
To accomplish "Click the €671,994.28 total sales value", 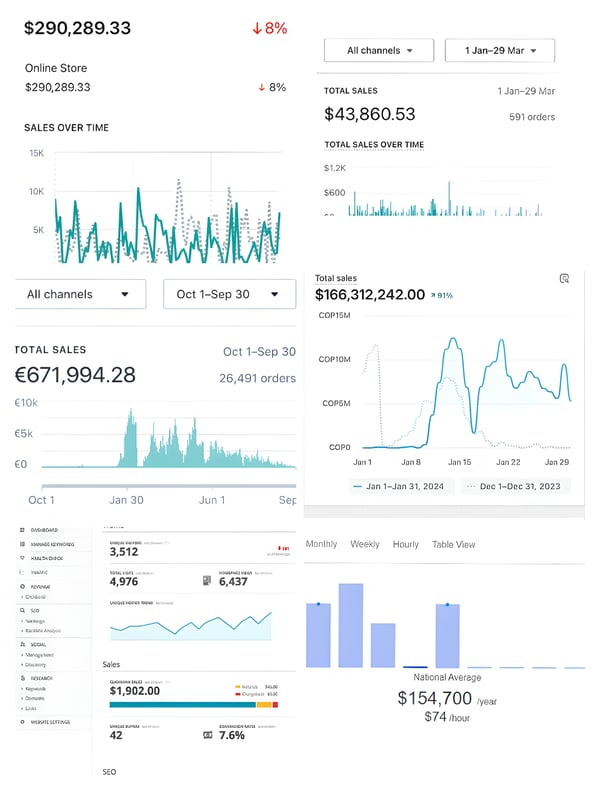I will coord(75,375).
